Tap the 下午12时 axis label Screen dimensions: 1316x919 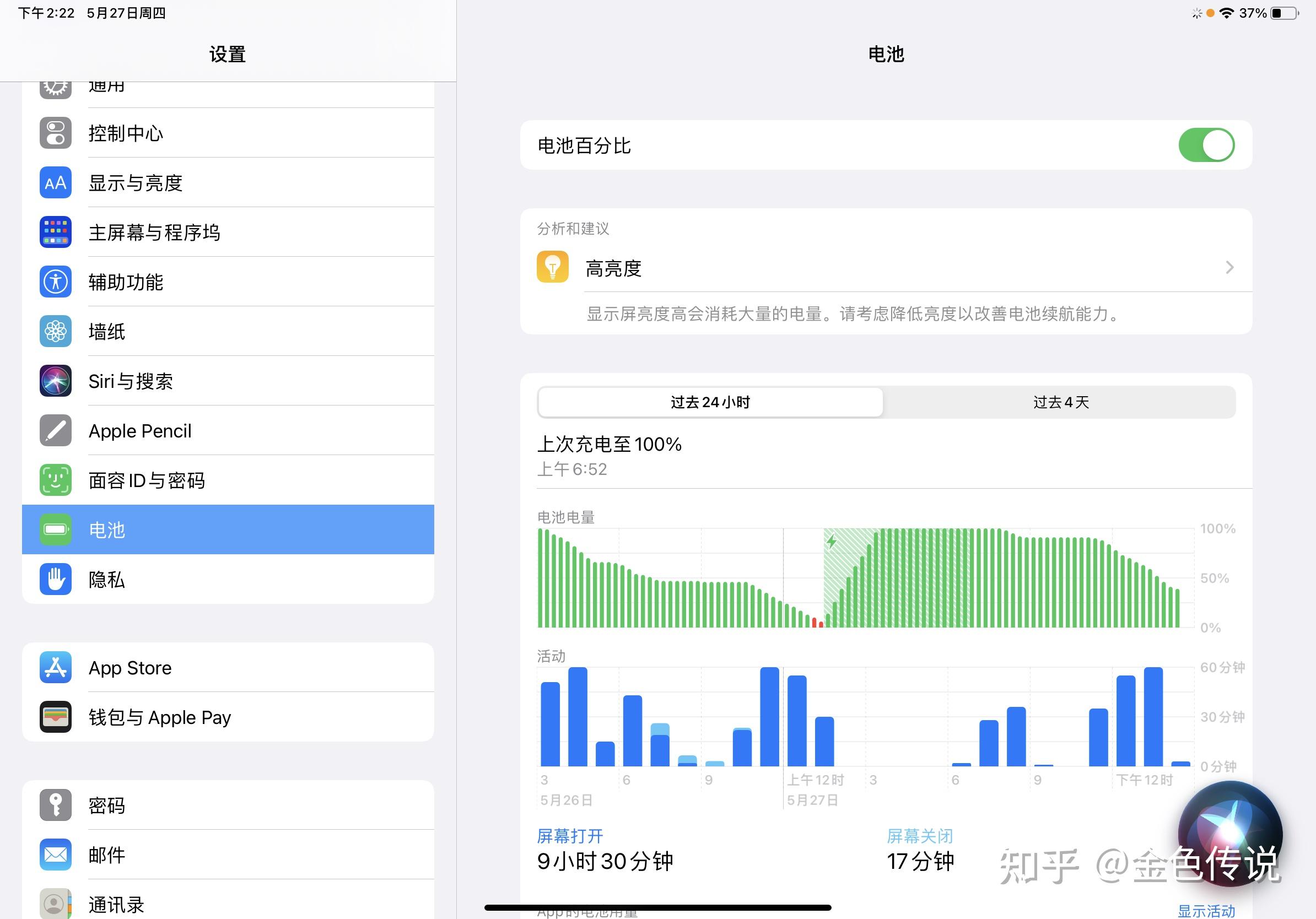pos(1144,780)
